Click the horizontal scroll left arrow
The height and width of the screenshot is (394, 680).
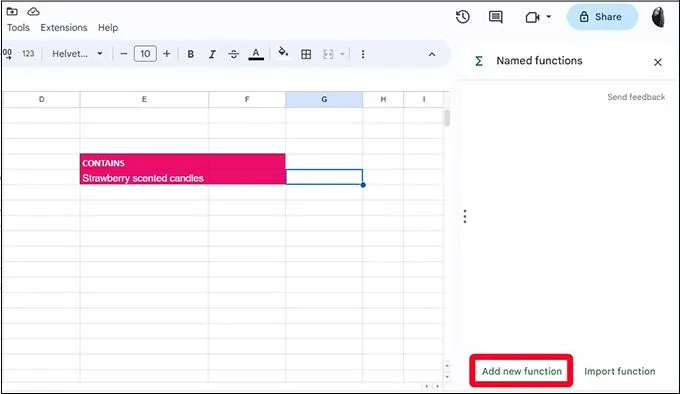tap(427, 386)
